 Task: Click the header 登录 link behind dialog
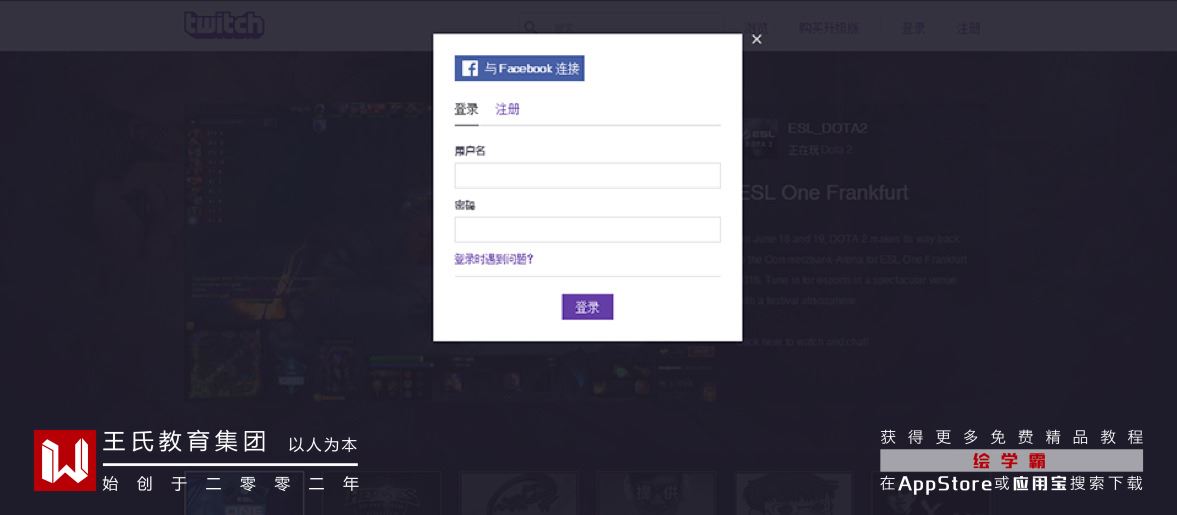pos(914,29)
